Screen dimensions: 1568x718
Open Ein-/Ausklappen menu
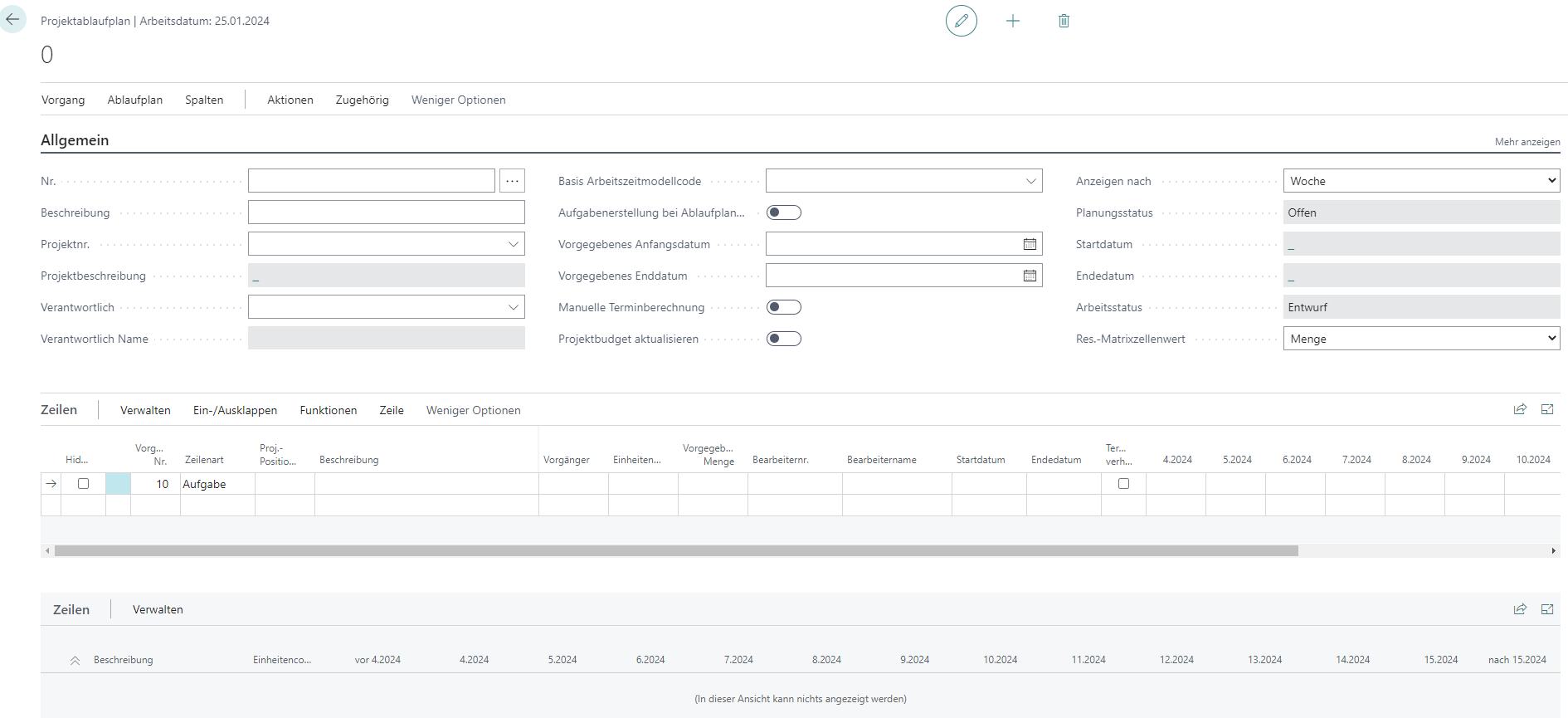pos(236,410)
